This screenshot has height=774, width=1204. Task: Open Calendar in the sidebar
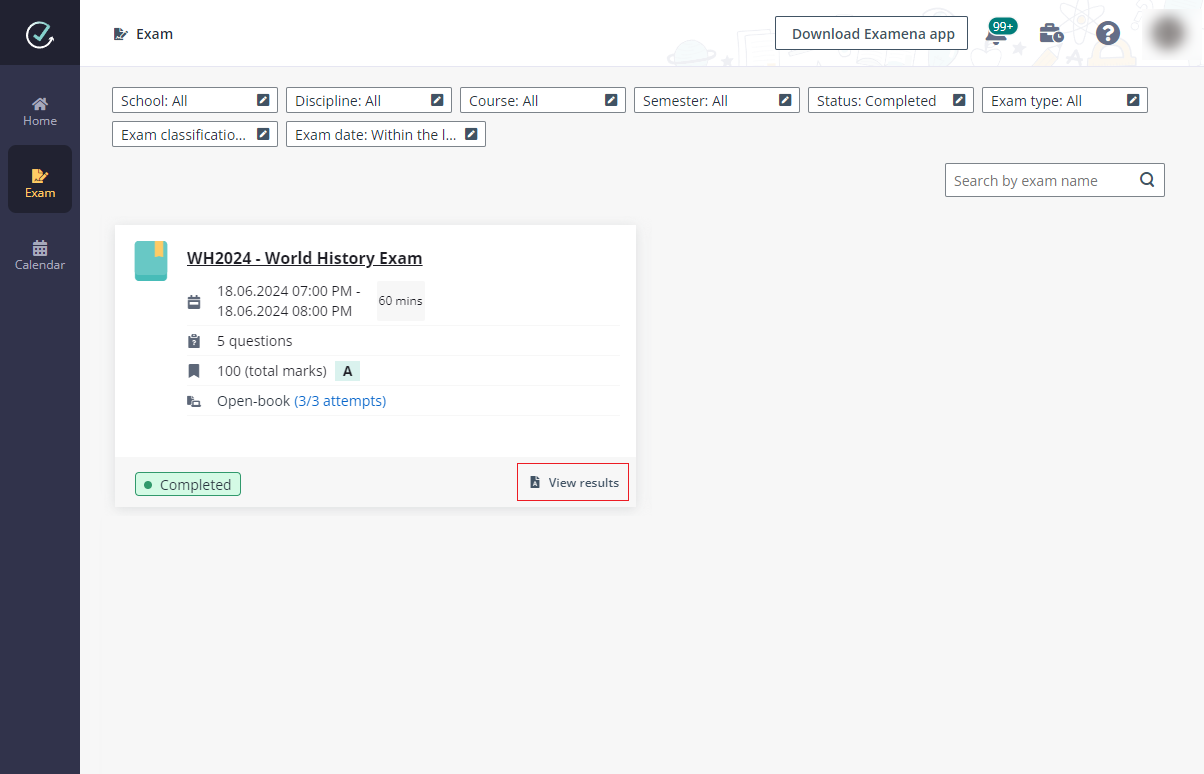40,255
